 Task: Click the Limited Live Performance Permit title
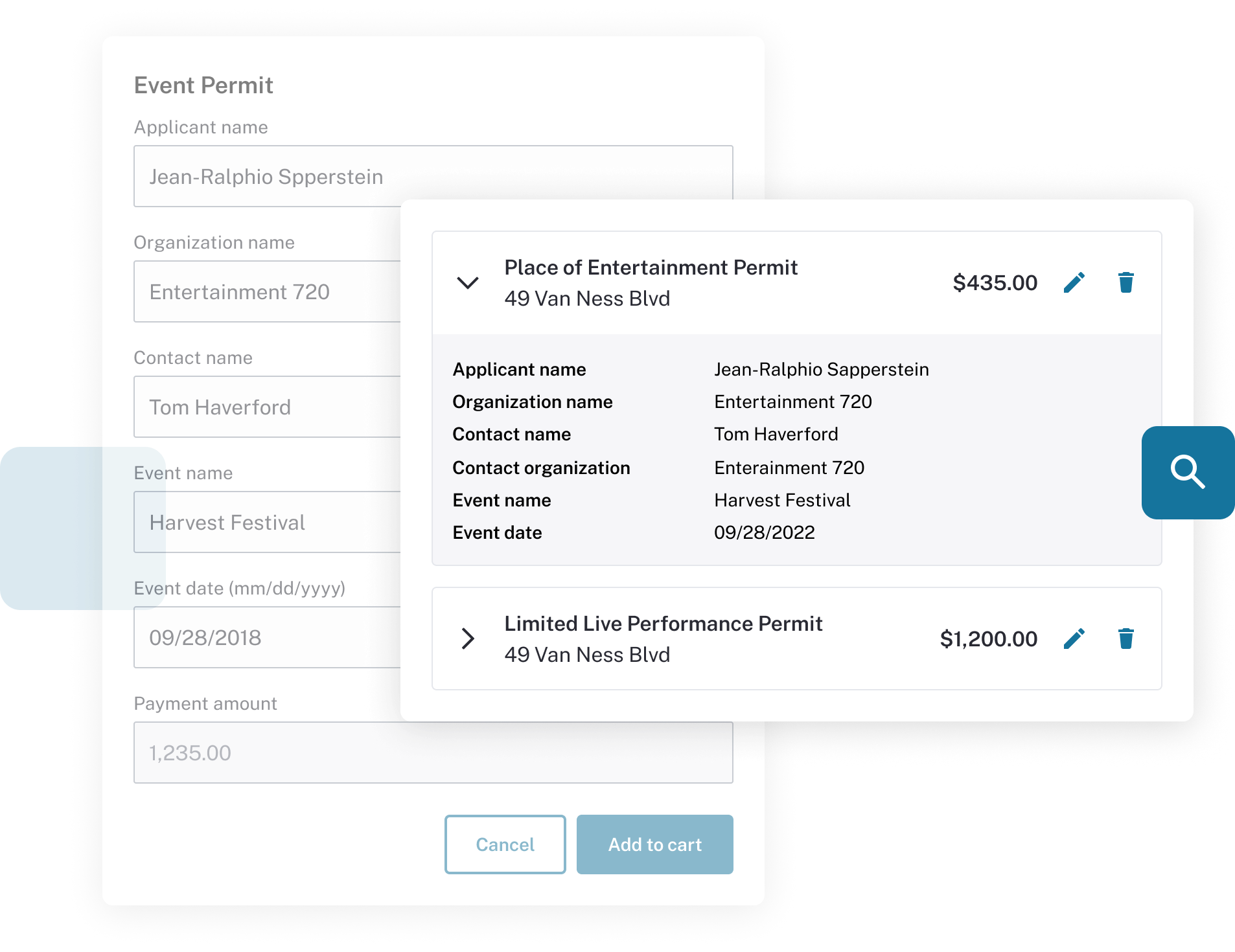[x=663, y=623]
